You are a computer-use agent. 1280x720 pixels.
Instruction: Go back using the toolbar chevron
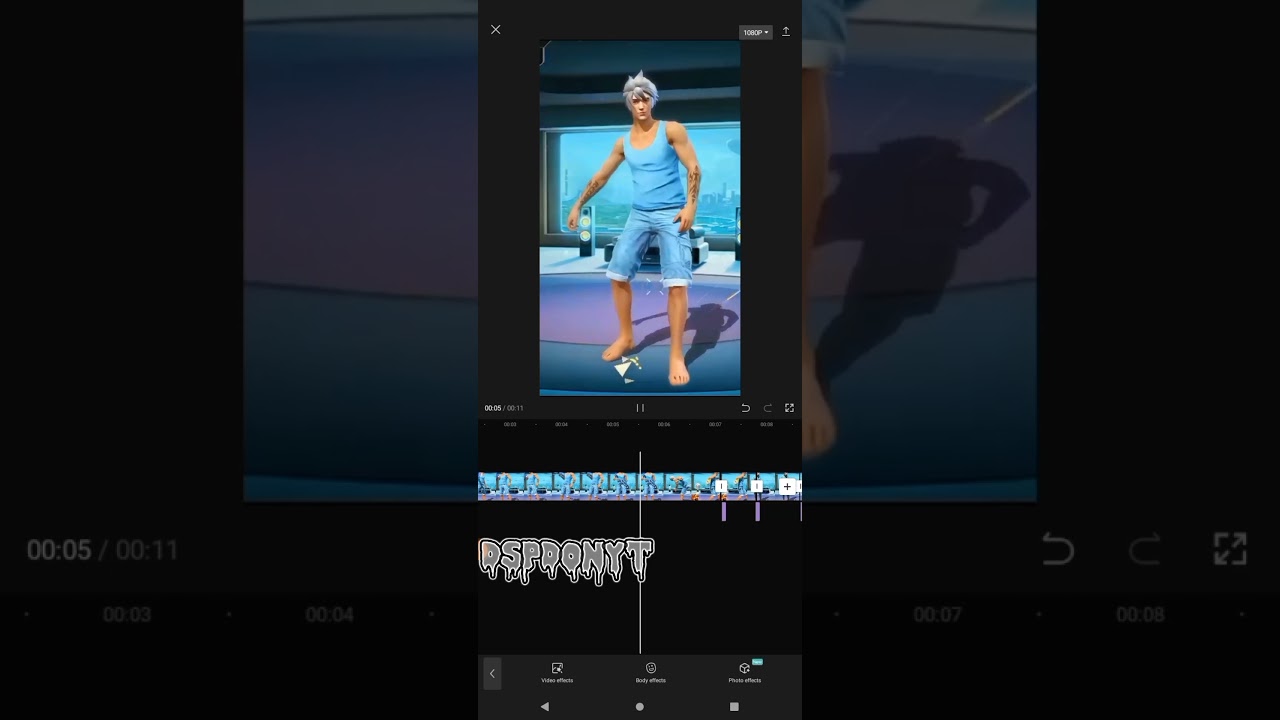point(491,673)
